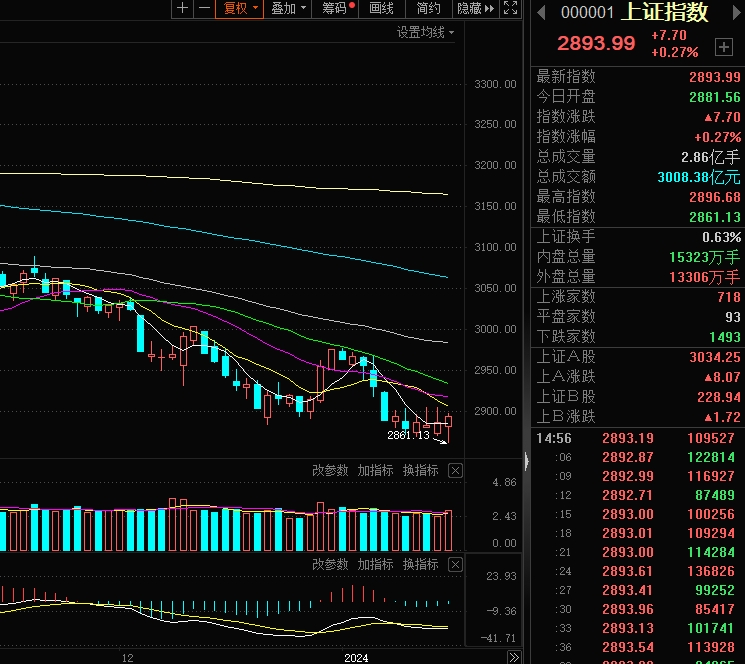Jump to latest data double-arrow icon
The image size is (745, 664).
[514, 657]
